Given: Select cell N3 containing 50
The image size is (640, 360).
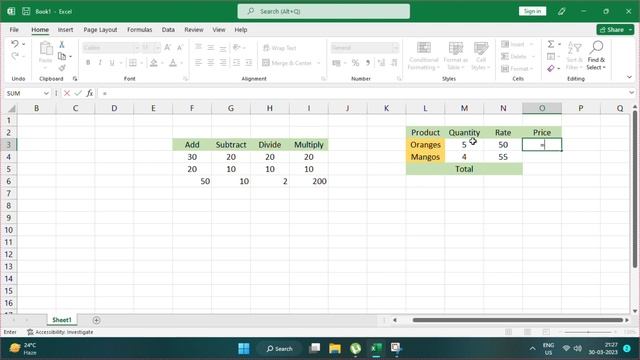Looking at the screenshot, I should coord(503,144).
